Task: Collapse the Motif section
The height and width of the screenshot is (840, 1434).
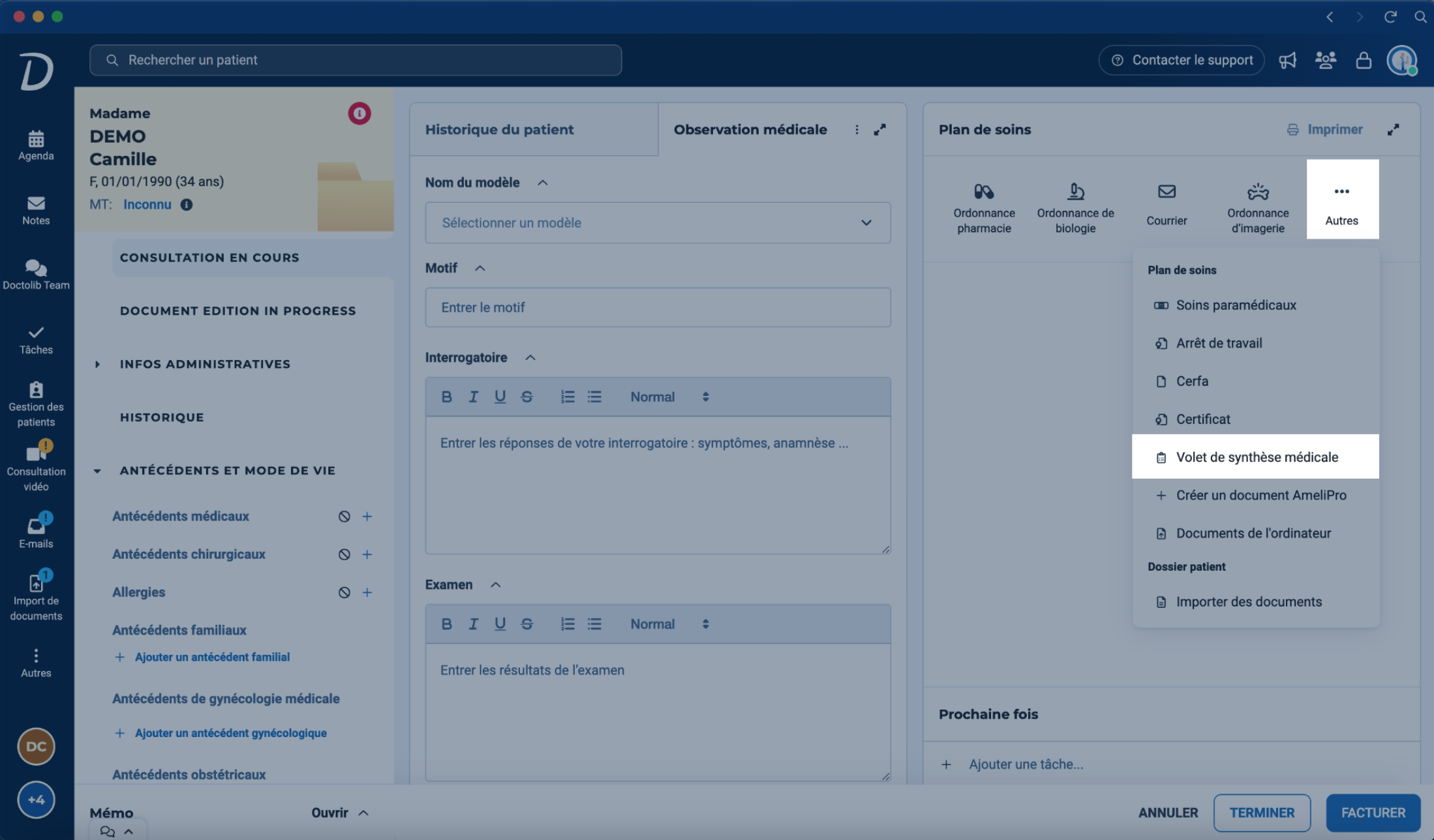Action: pos(480,269)
